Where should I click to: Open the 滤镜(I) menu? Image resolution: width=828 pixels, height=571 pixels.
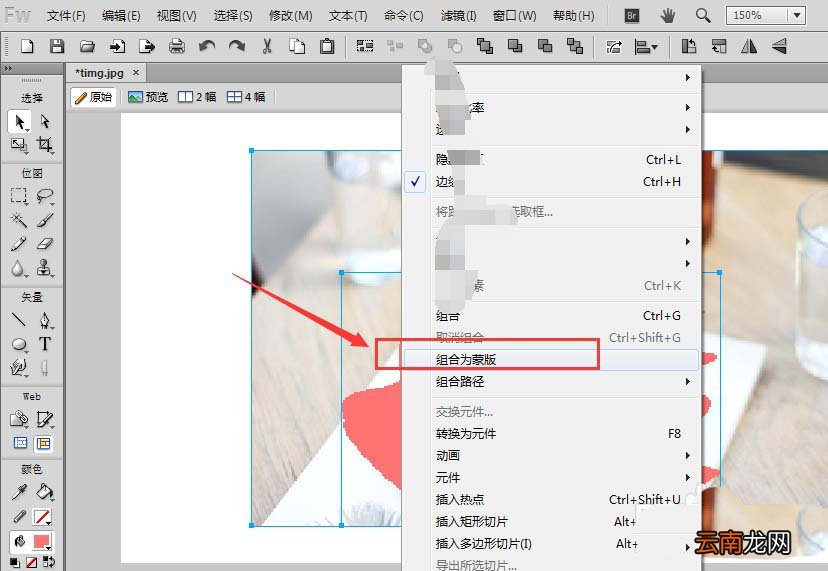tap(458, 16)
